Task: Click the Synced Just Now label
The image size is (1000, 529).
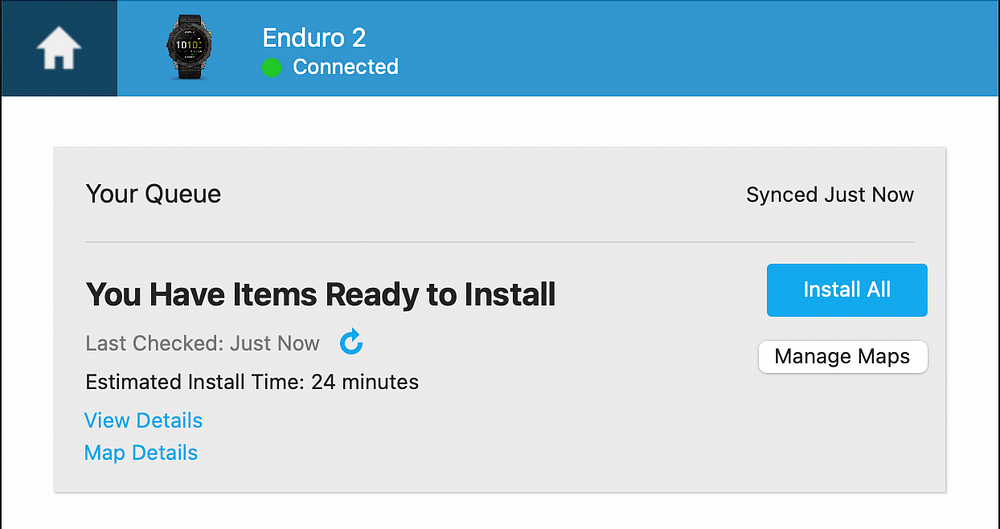Action: point(829,195)
